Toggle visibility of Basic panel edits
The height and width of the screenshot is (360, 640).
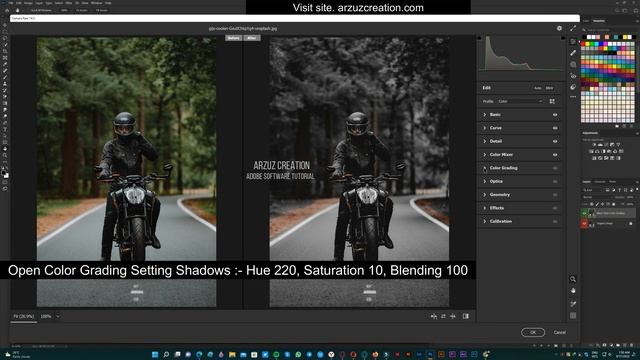(x=555, y=115)
